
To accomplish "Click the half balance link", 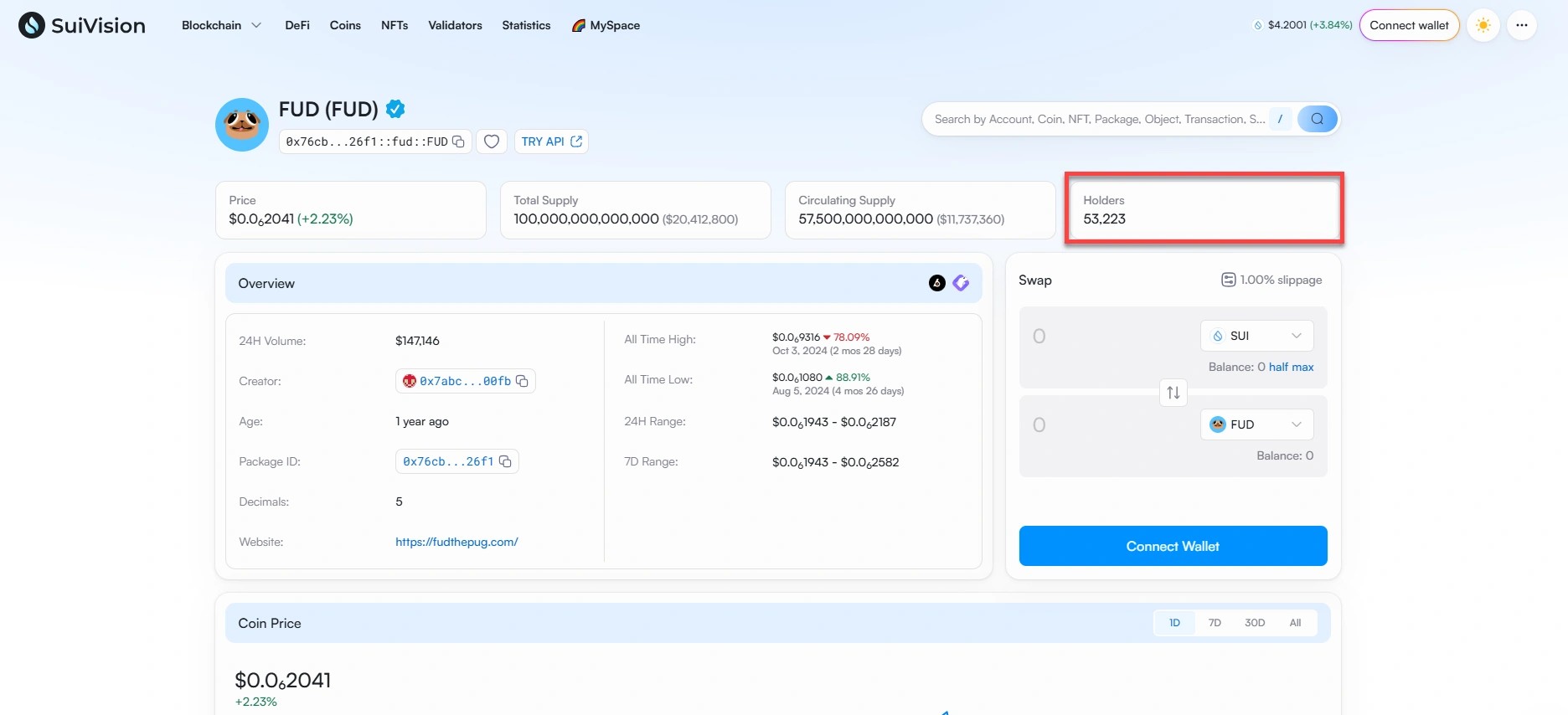I will pyautogui.click(x=1278, y=367).
